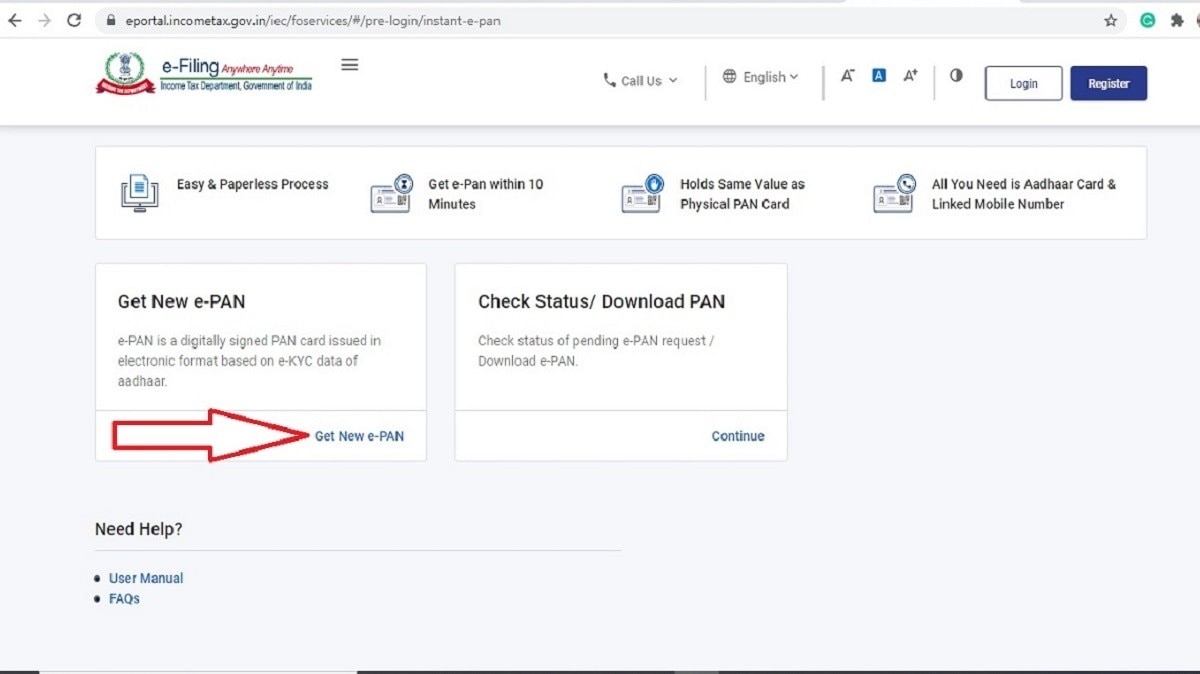1200x674 pixels.
Task: Click the Login button
Action: point(1023,83)
